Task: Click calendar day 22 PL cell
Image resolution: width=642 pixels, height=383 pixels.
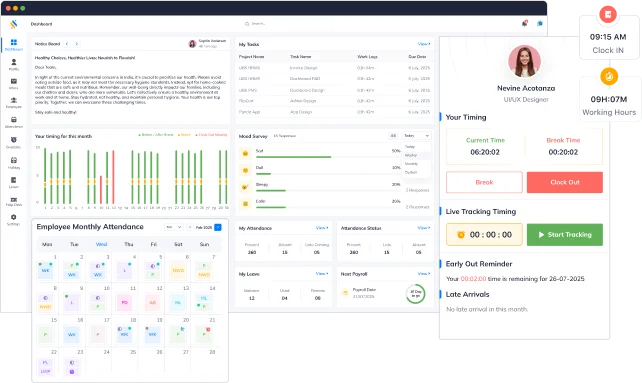Action: [45, 362]
